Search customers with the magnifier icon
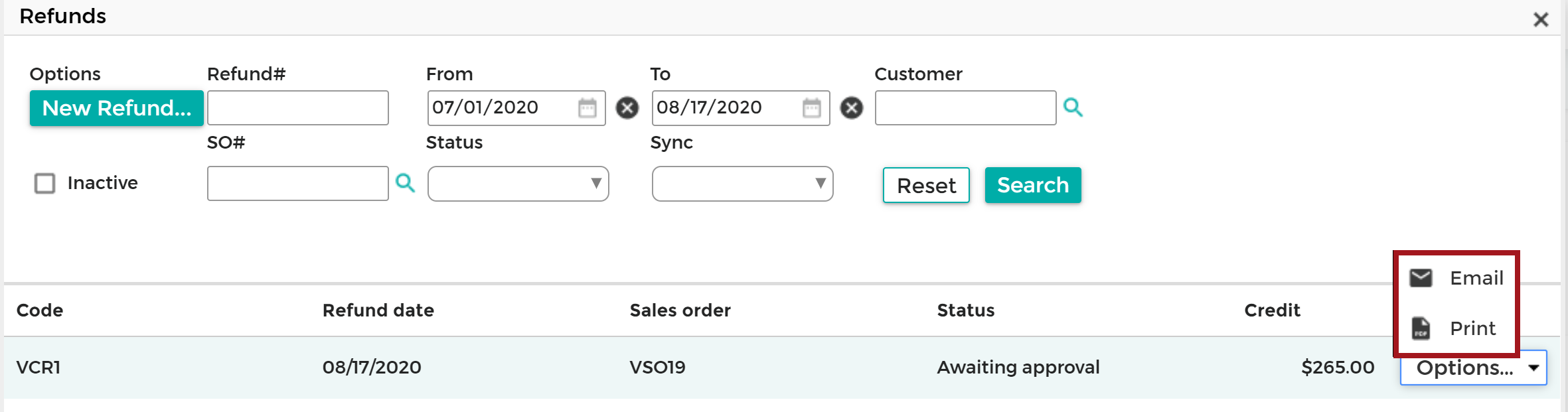 (x=1073, y=107)
